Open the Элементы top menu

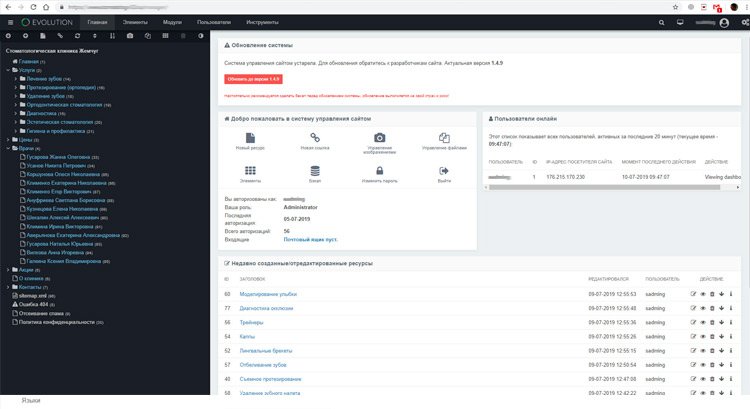(135, 22)
